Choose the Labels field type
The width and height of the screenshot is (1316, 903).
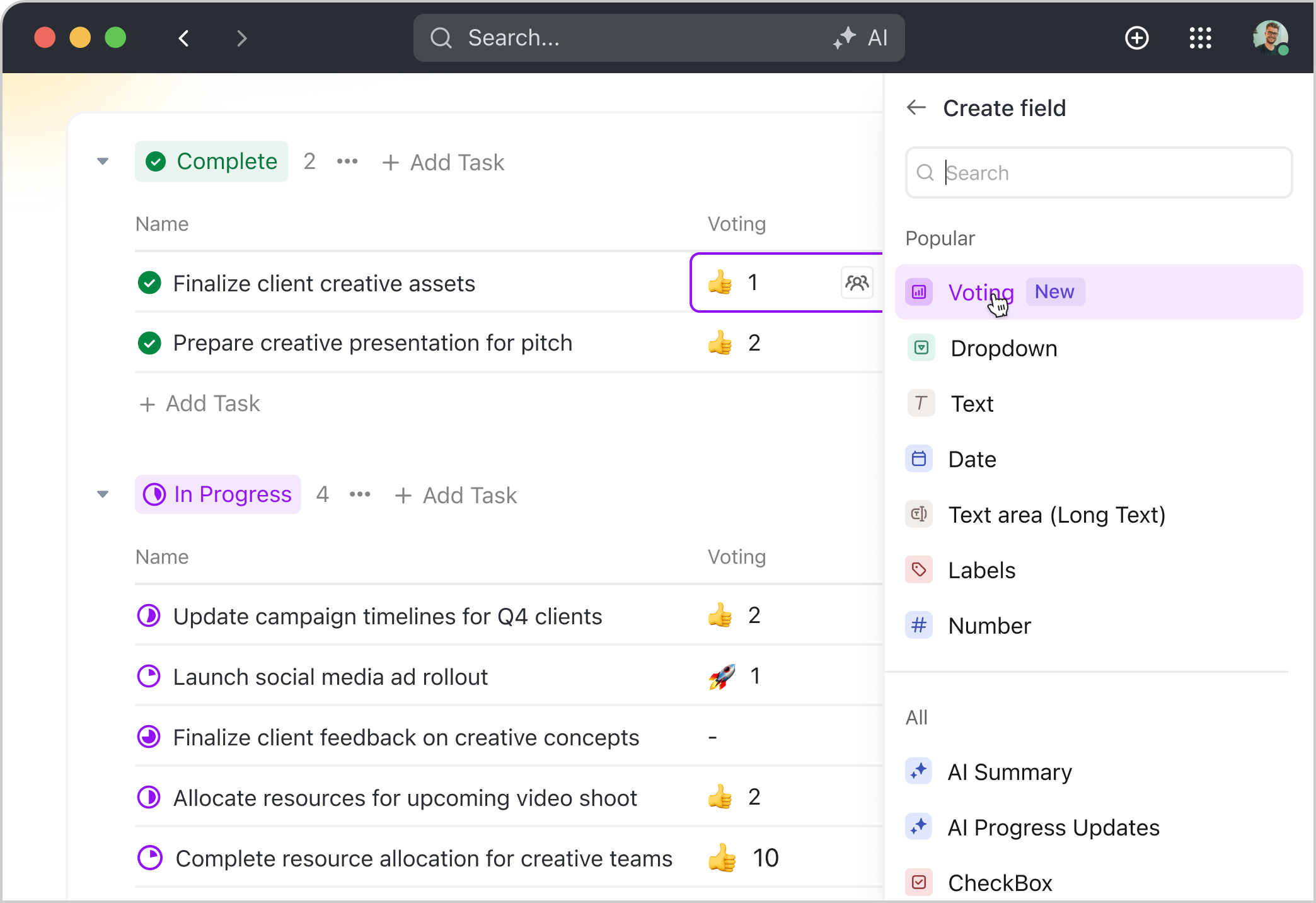pyautogui.click(x=1099, y=570)
